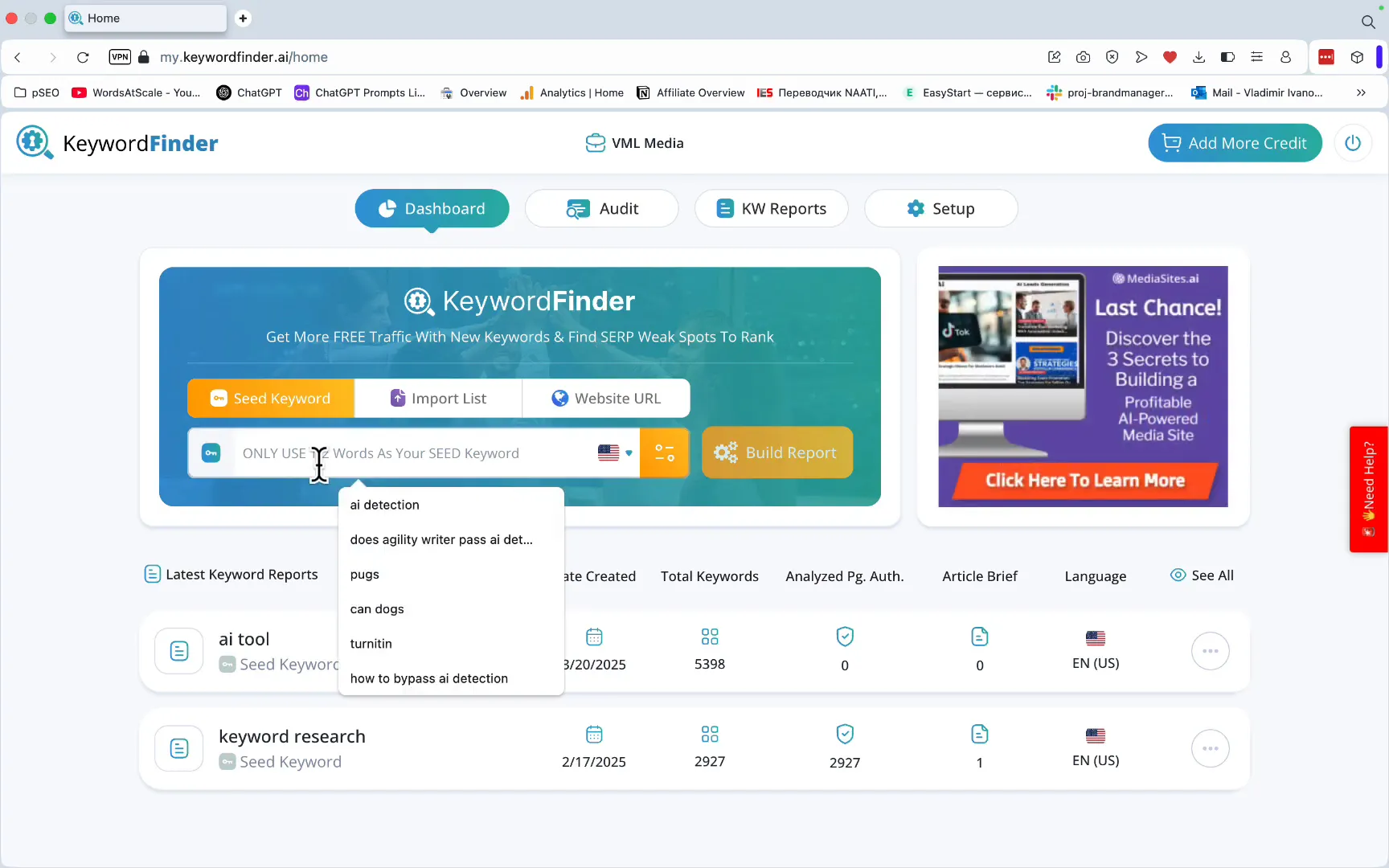This screenshot has width=1389, height=868.
Task: Open the keyword research report title
Action: (292, 736)
